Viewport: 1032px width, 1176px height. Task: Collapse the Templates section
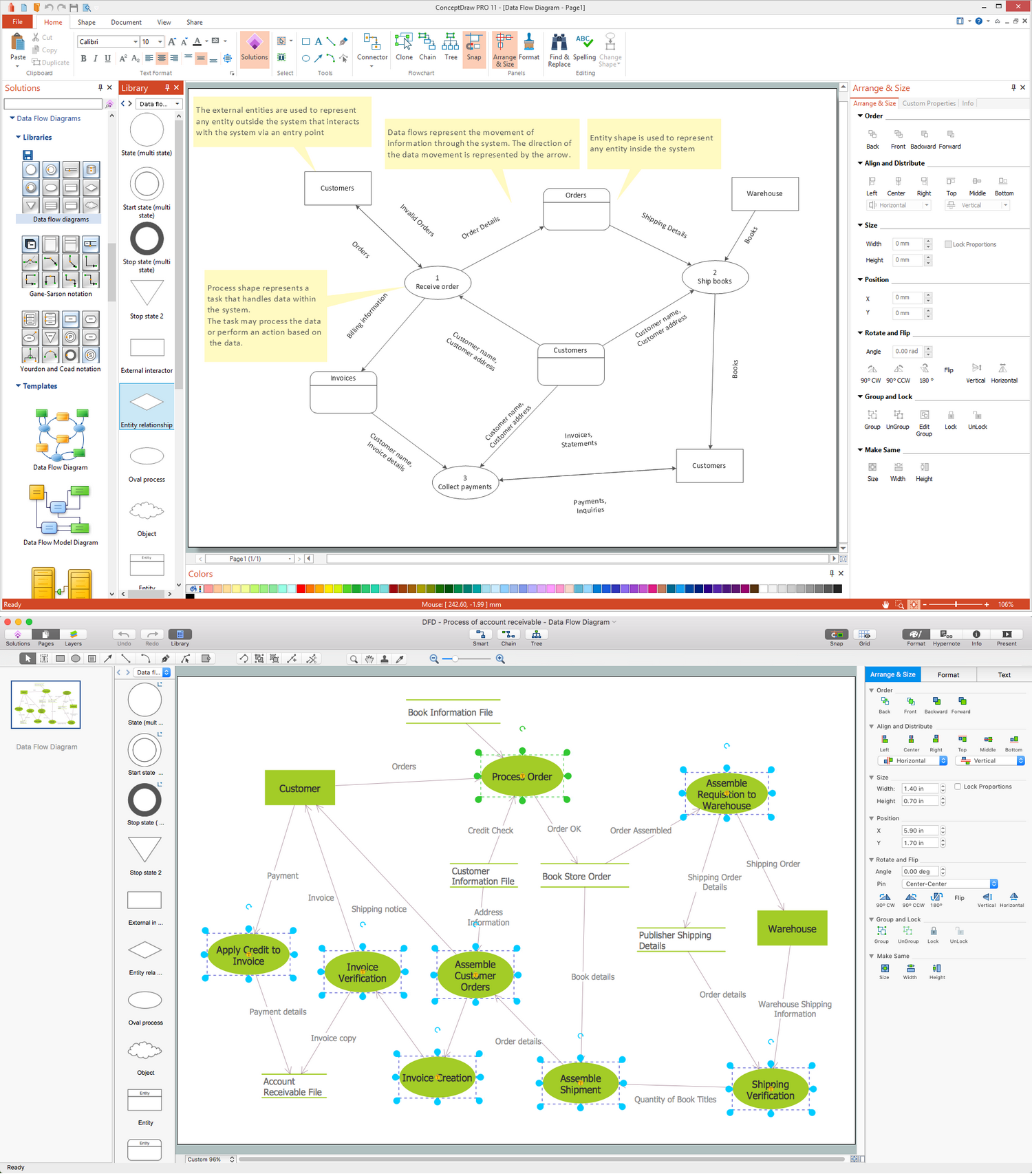(19, 386)
